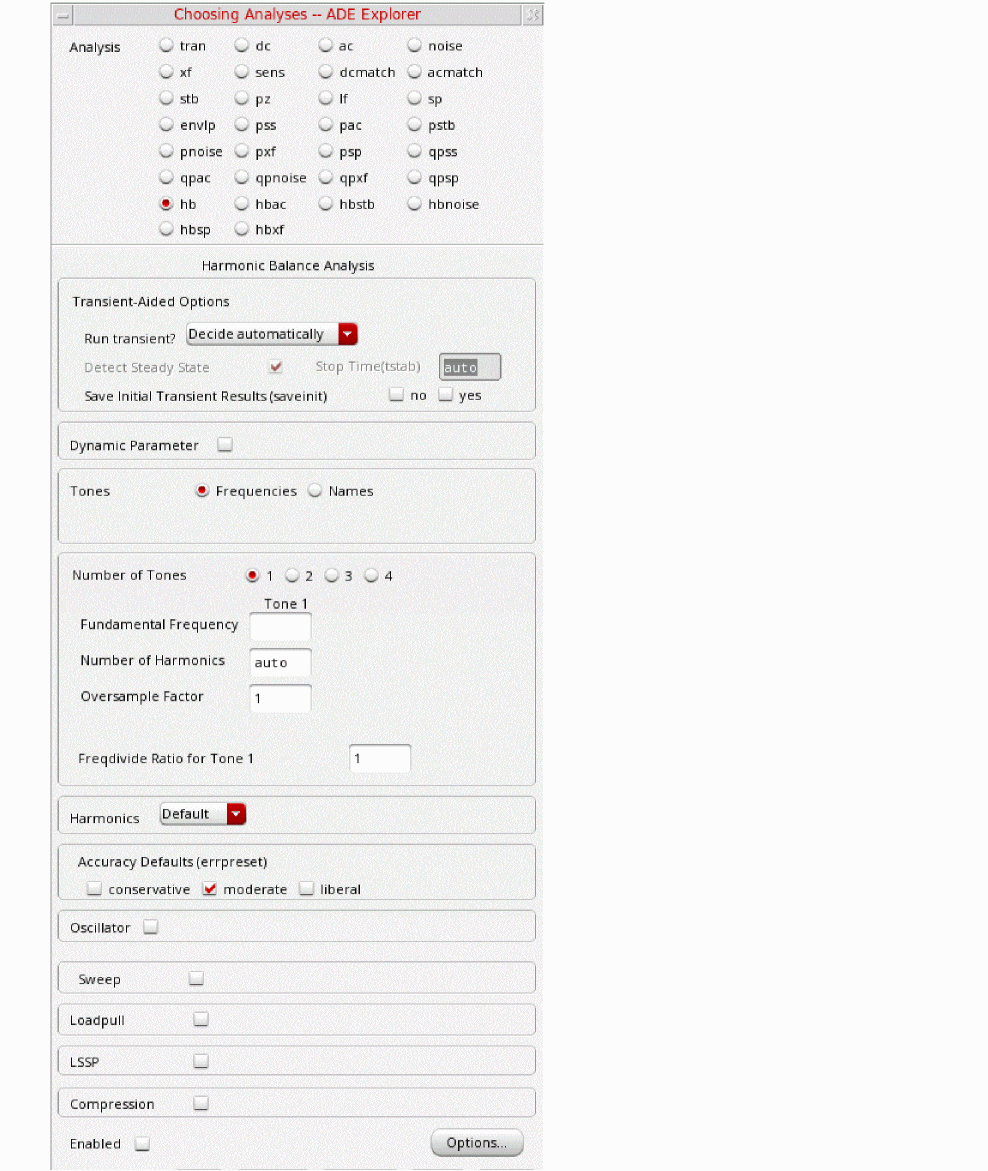Choose Tones by Names
988x1171 pixels.
point(315,491)
